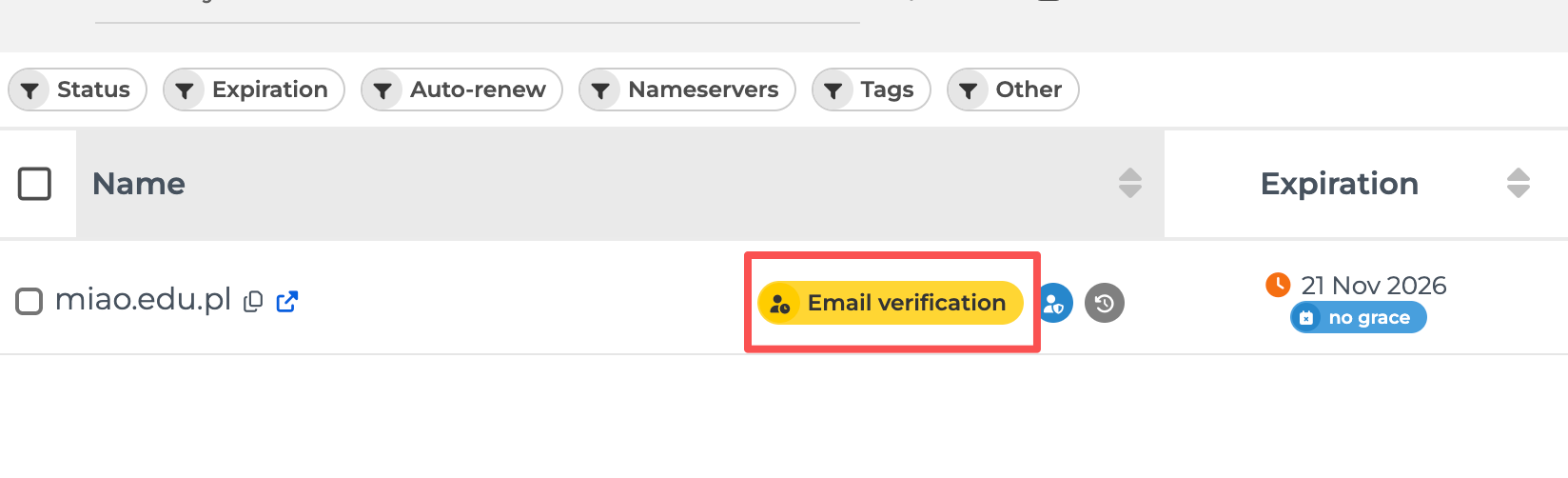Open the Nameservers filter dropdown
1568x478 pixels.
pos(687,90)
